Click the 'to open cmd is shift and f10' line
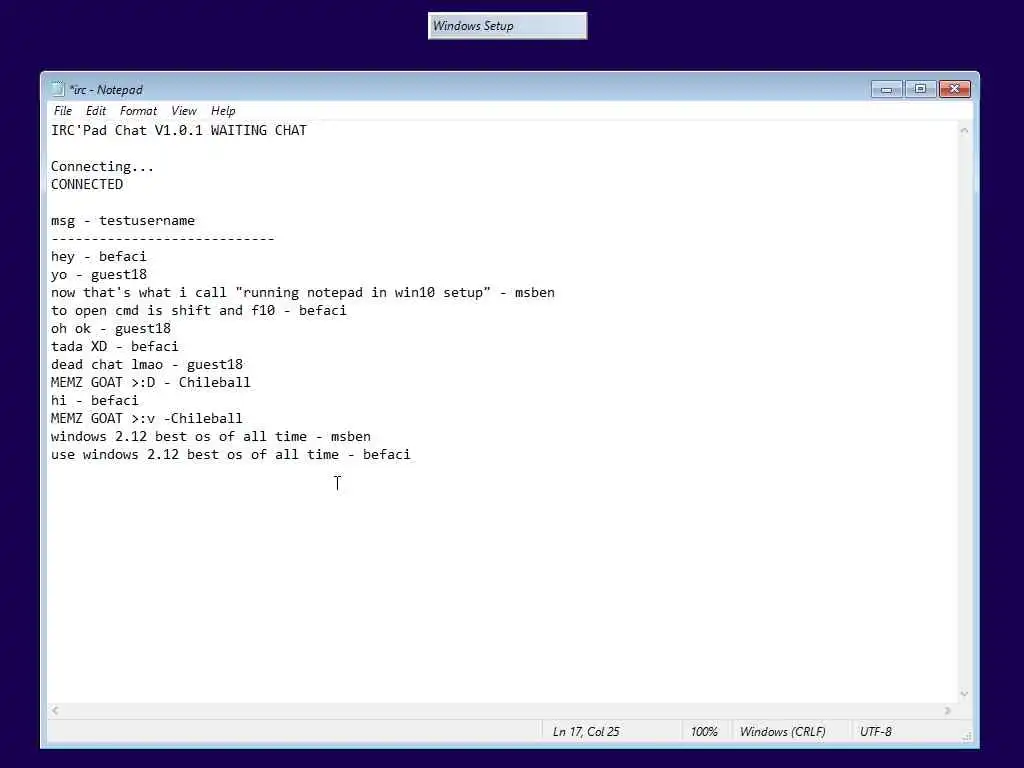The image size is (1024, 768). (x=199, y=311)
